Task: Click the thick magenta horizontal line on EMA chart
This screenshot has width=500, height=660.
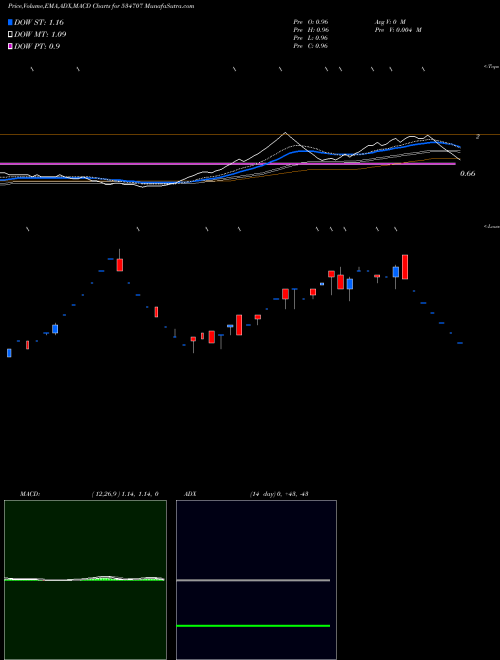Action: click(x=227, y=163)
